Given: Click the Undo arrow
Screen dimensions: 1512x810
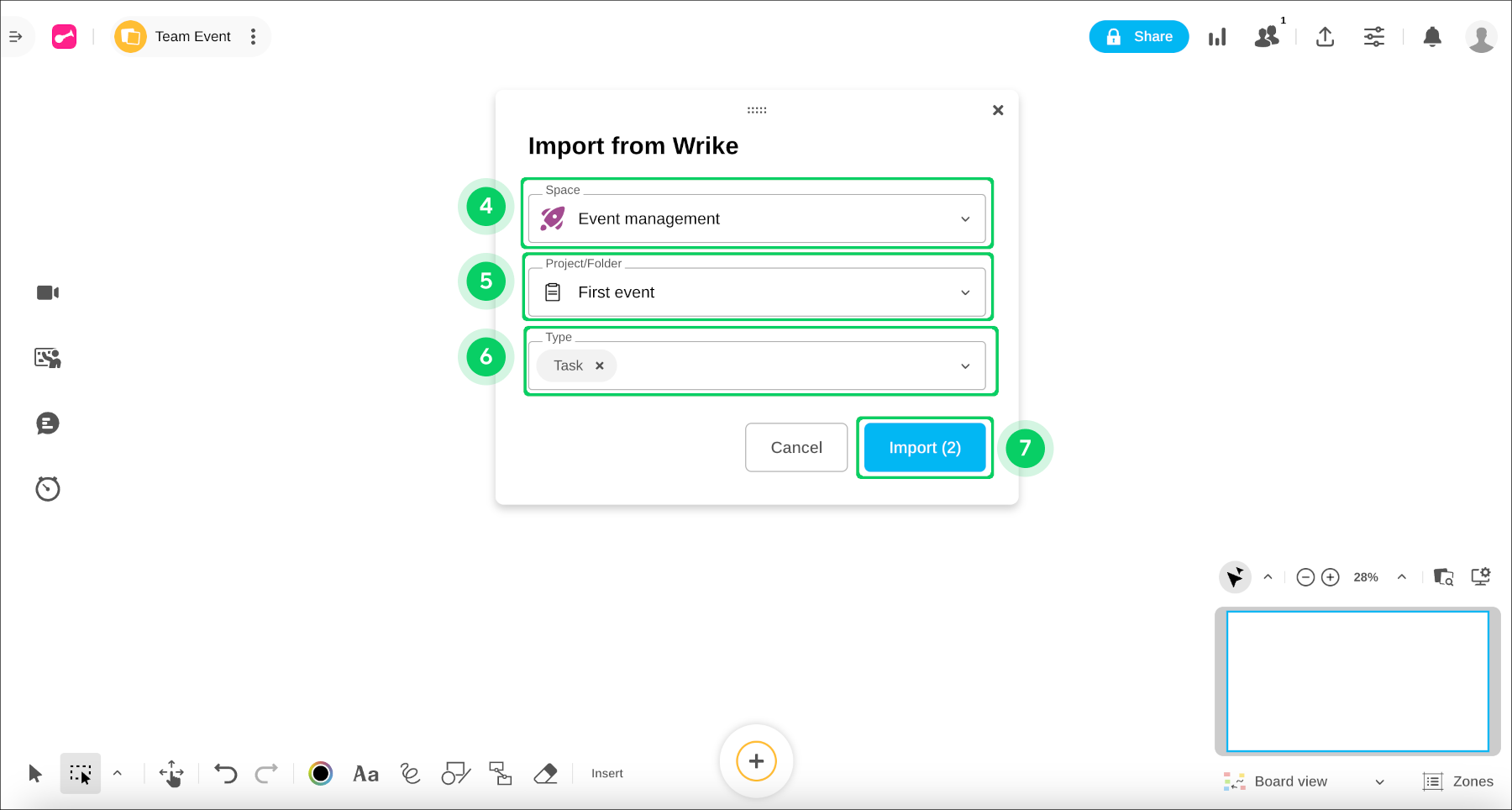Looking at the screenshot, I should click(x=223, y=773).
